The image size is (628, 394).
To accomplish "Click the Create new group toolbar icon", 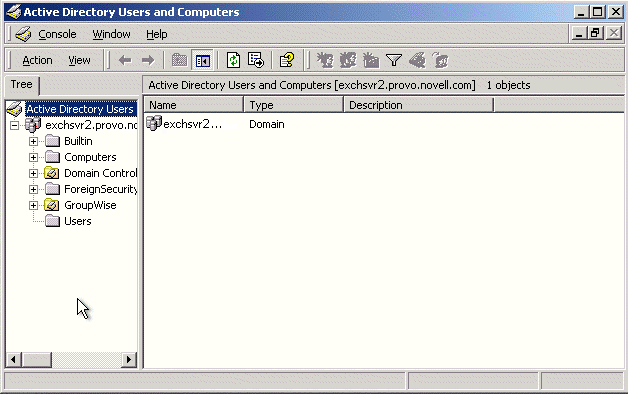I will click(348, 60).
